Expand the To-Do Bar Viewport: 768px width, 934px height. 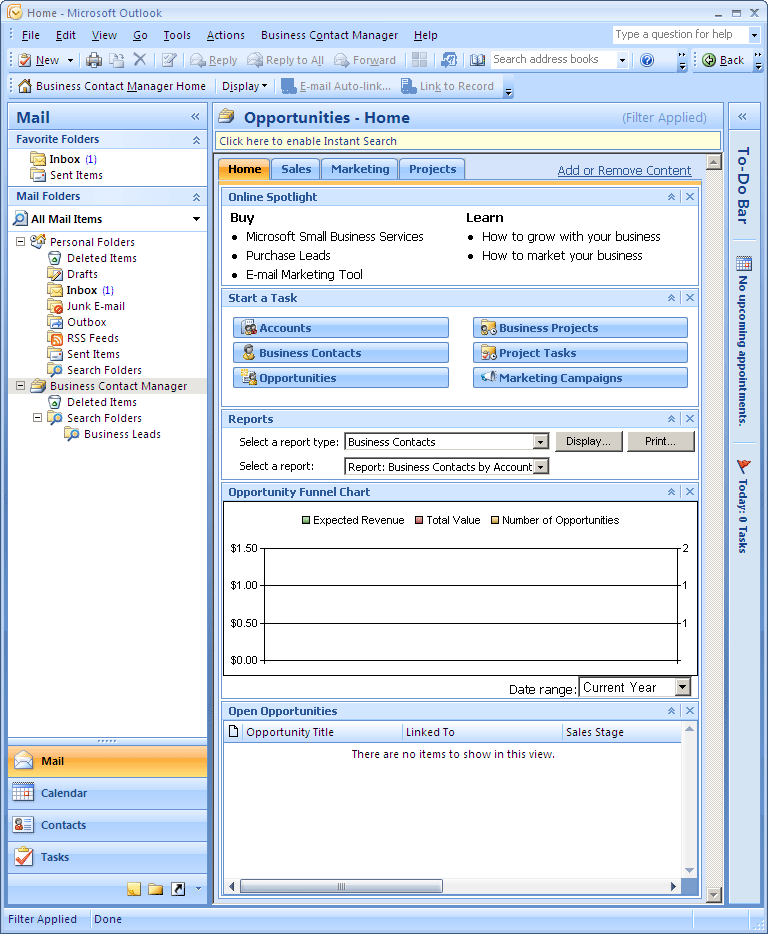pos(743,117)
